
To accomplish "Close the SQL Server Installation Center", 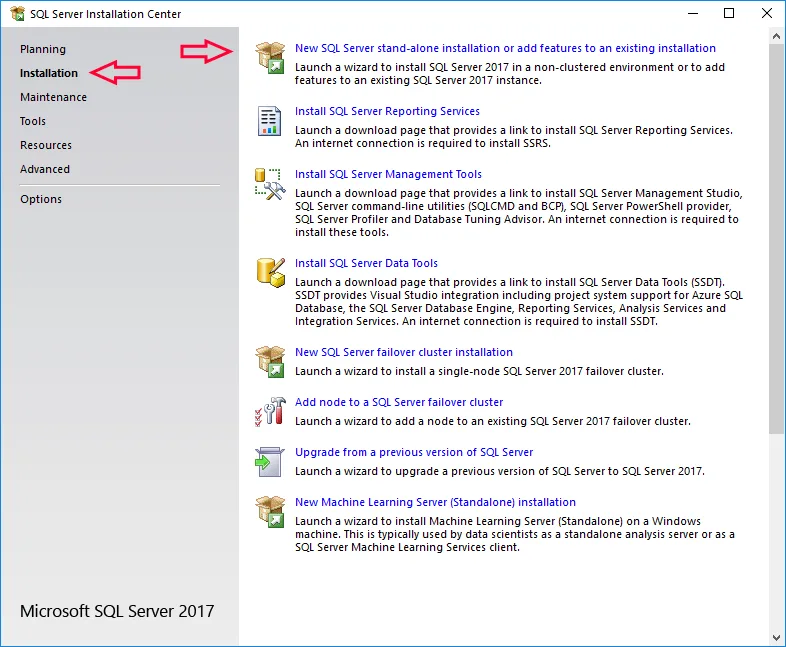I will [766, 14].
